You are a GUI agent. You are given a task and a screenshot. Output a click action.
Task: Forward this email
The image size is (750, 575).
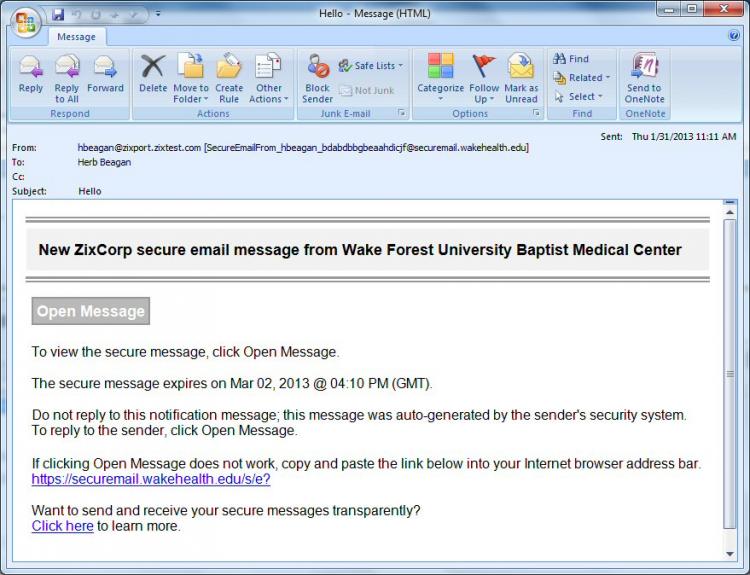pos(105,75)
